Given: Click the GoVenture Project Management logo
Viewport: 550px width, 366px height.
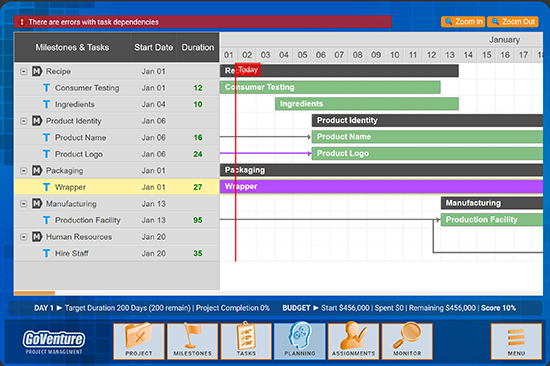Looking at the screenshot, I should pos(54,342).
